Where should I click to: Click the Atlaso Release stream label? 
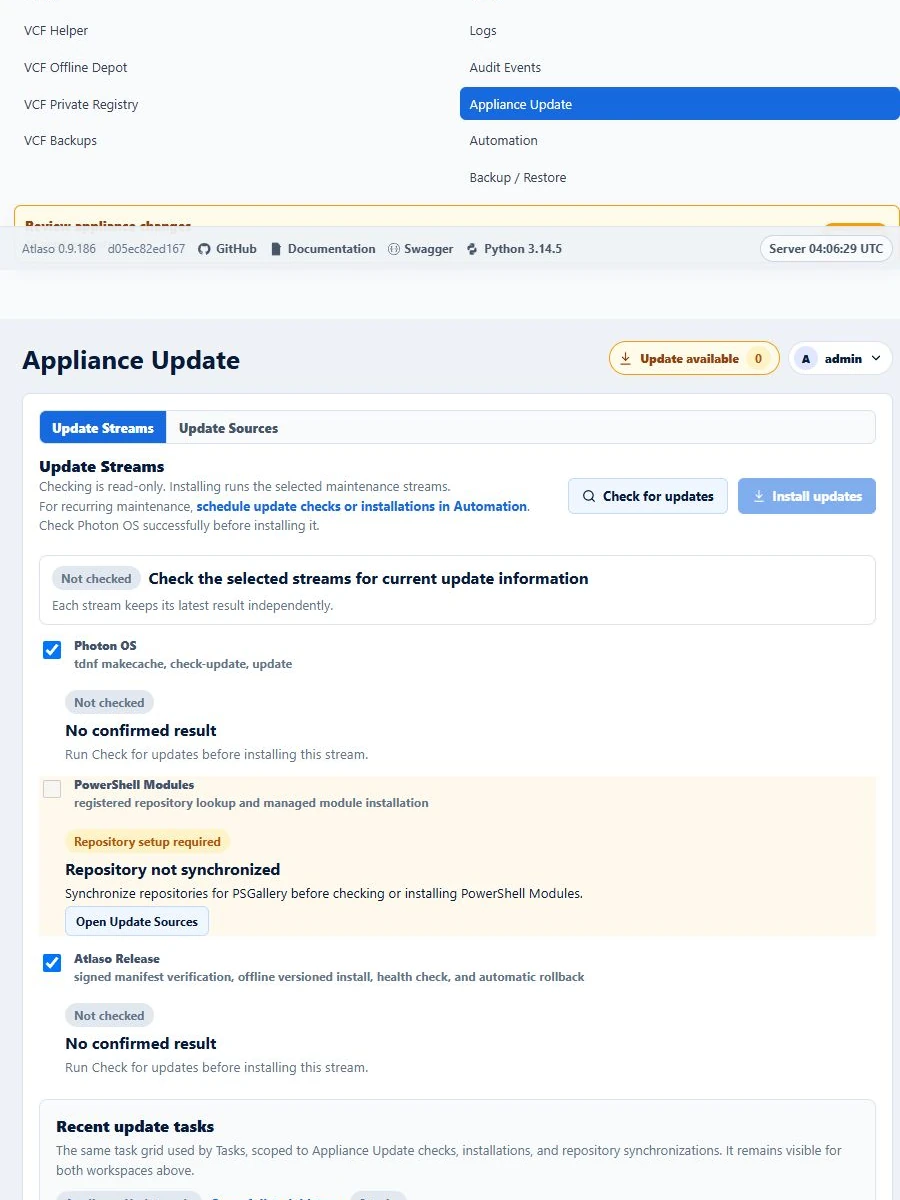[x=116, y=959]
